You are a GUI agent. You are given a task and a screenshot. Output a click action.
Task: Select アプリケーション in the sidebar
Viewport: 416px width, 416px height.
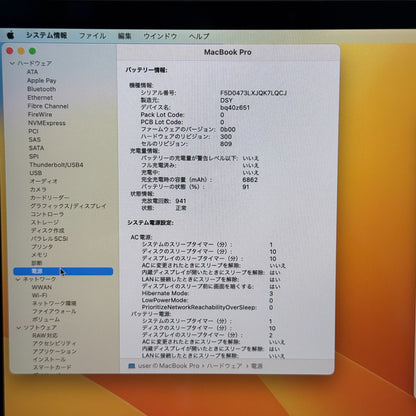pos(55,351)
